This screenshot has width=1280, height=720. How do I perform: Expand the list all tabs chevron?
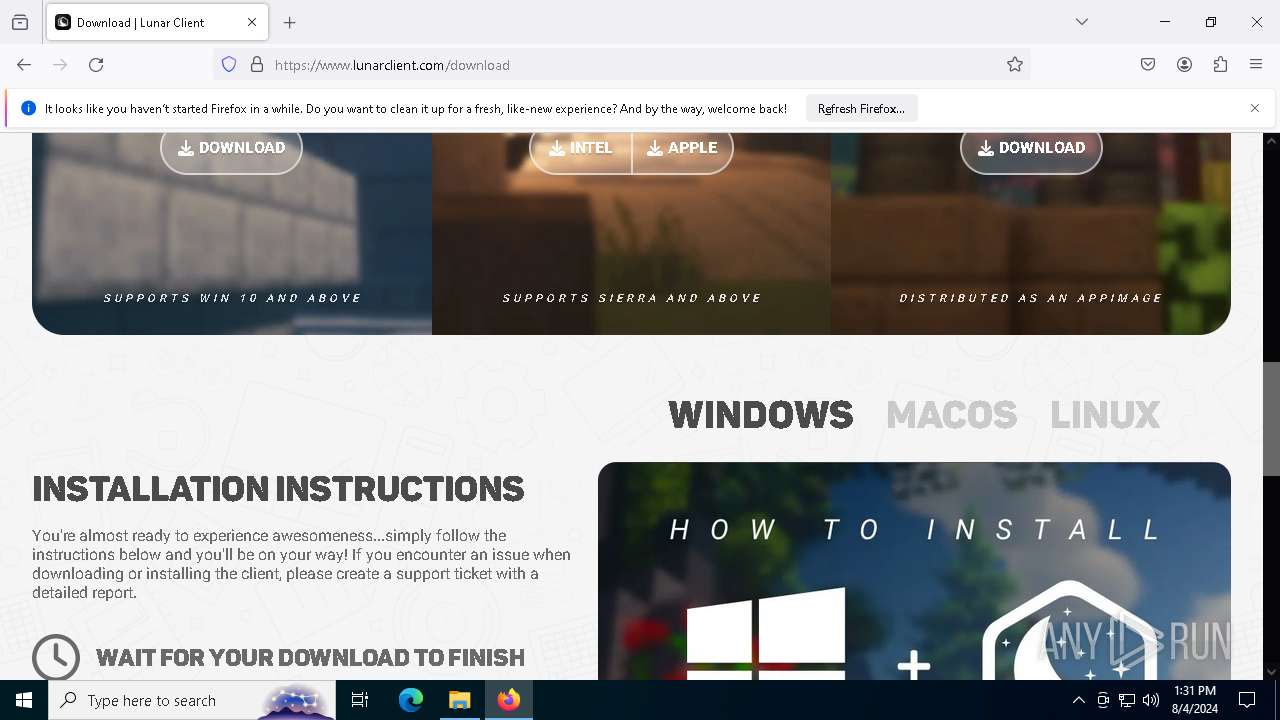(x=1082, y=22)
